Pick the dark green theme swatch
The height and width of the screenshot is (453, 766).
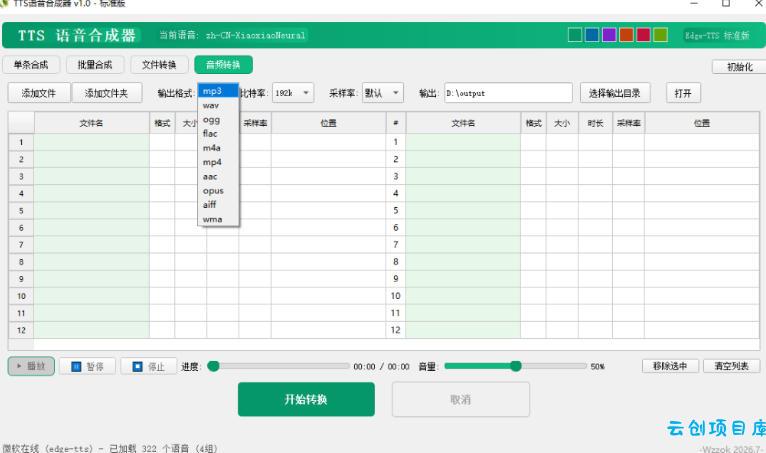click(575, 35)
